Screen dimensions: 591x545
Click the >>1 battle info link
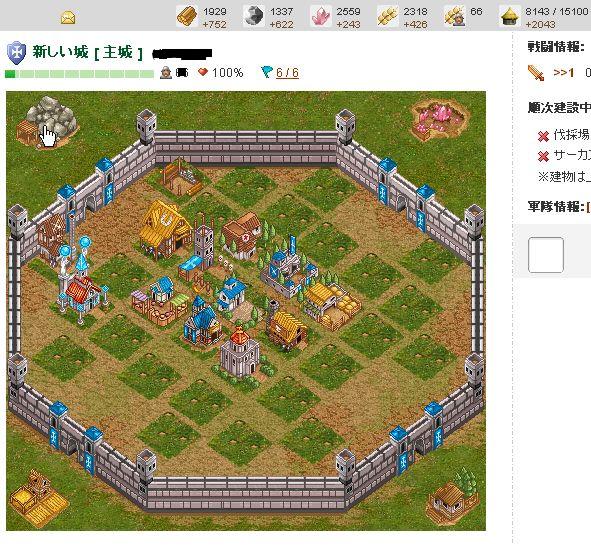click(563, 72)
